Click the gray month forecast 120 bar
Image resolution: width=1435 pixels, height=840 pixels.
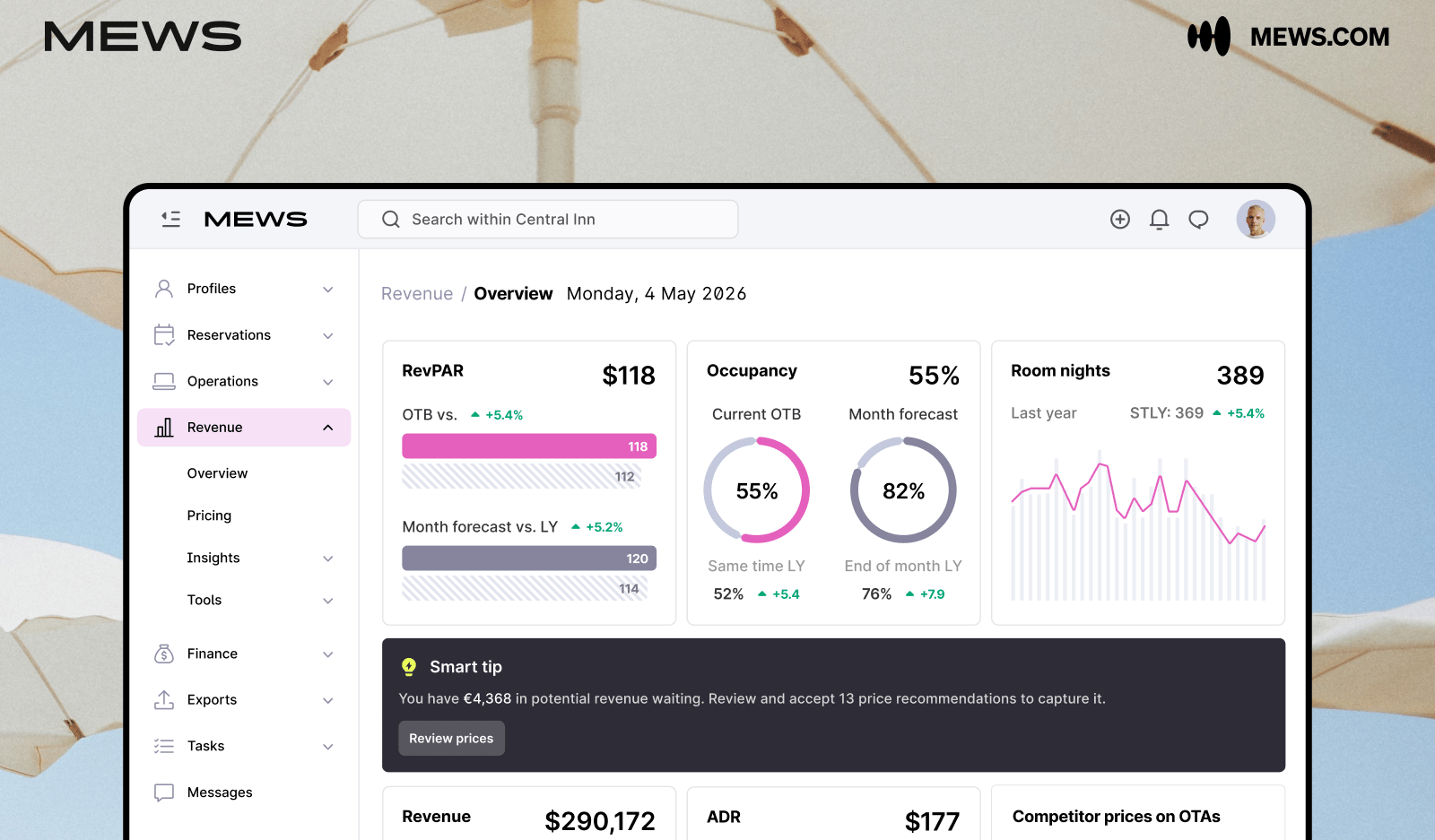(529, 559)
